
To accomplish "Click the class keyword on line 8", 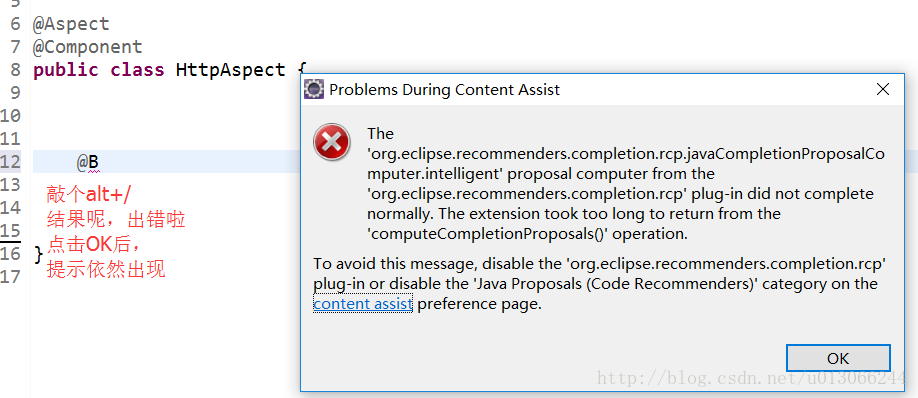I will click(x=137, y=70).
